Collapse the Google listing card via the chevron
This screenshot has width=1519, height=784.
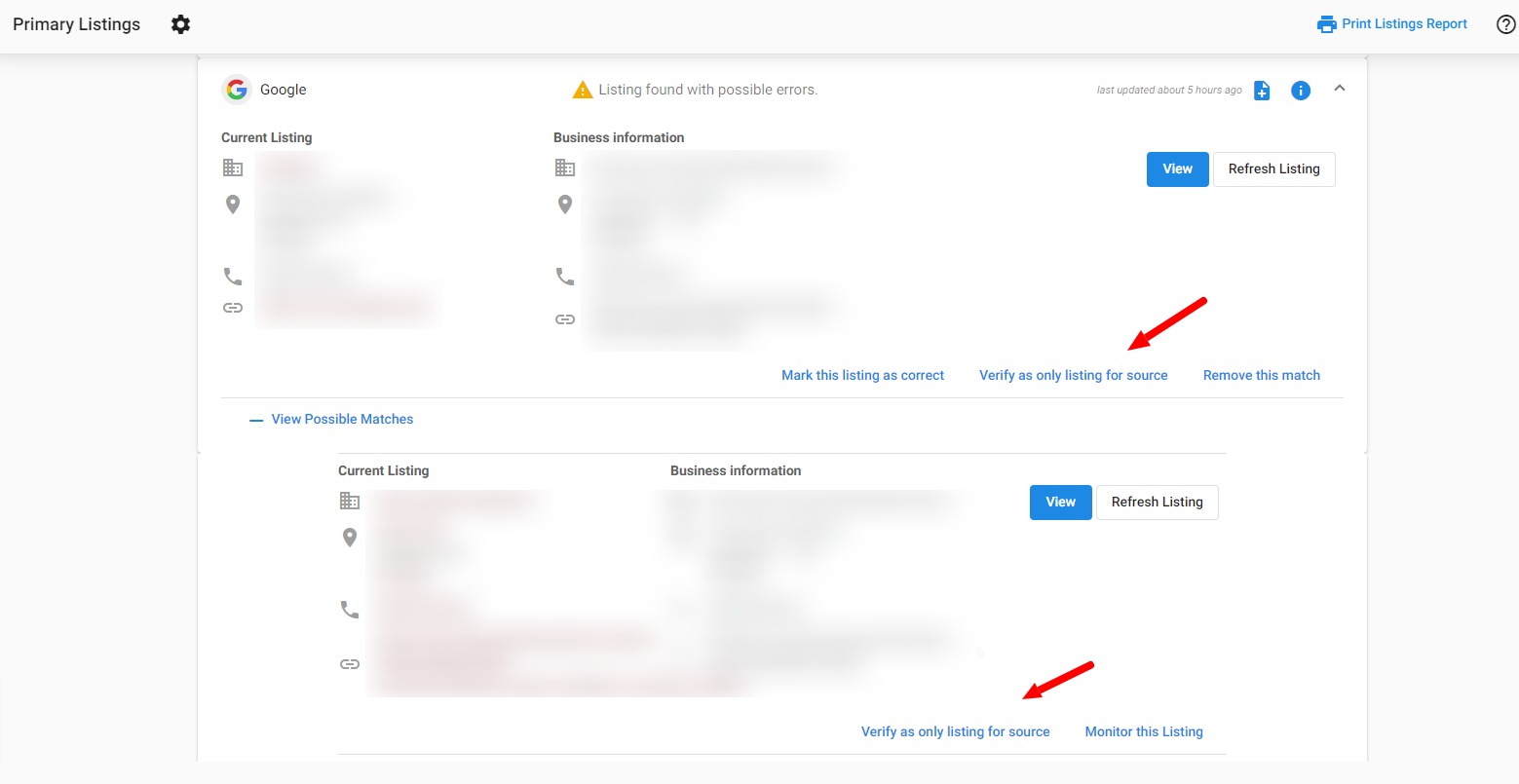click(x=1339, y=88)
